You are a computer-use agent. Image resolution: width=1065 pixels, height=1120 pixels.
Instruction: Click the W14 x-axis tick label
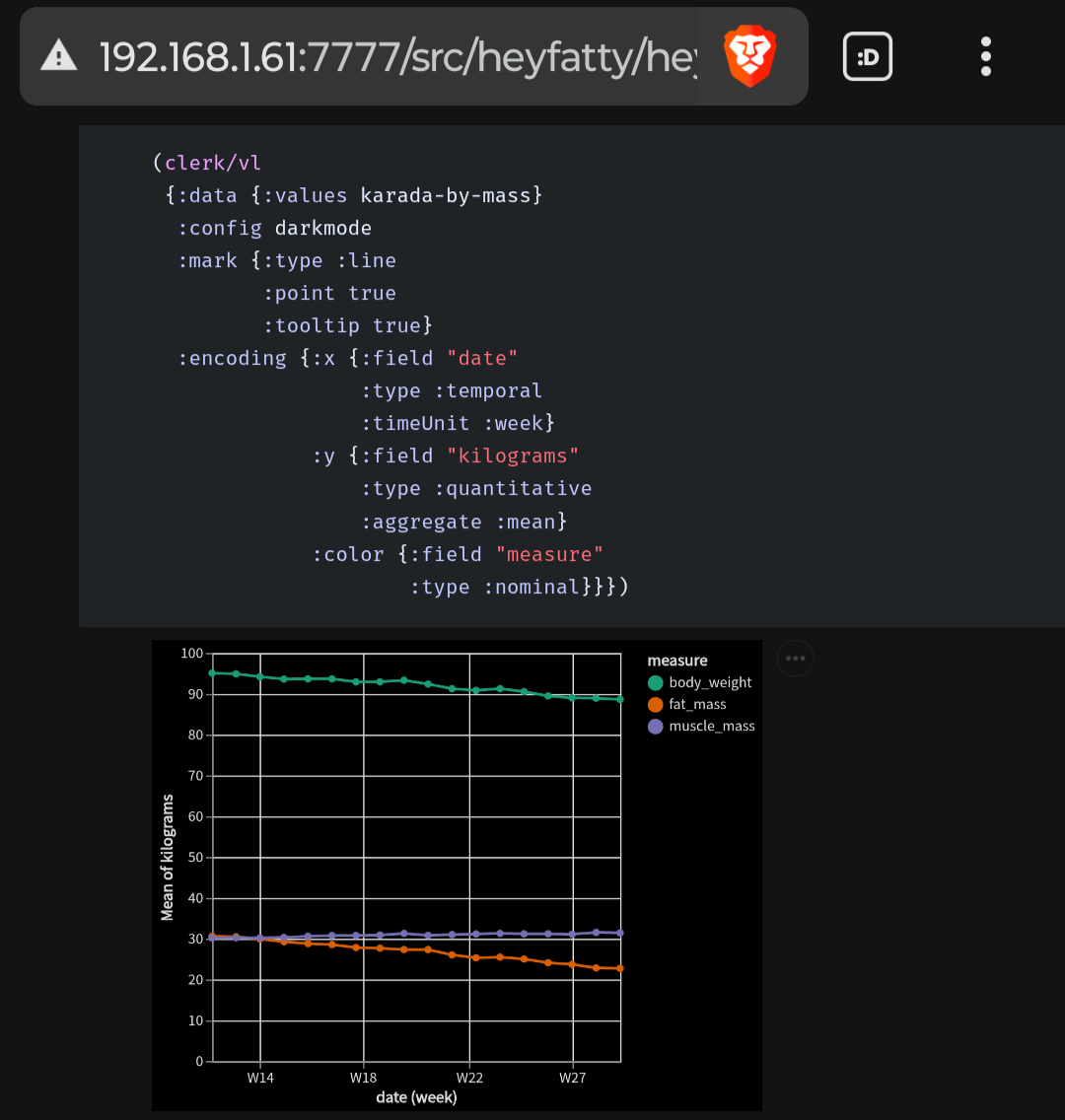pyautogui.click(x=260, y=1078)
